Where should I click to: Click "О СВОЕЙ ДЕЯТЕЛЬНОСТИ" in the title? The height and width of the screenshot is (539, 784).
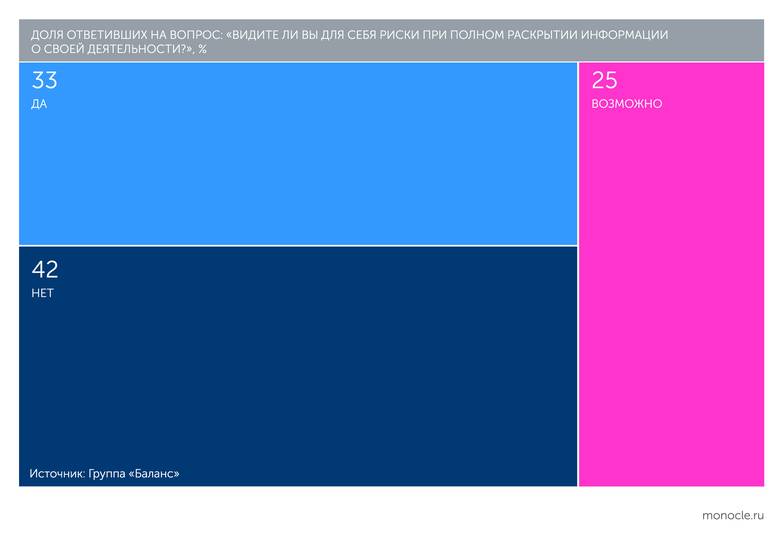tap(100, 48)
